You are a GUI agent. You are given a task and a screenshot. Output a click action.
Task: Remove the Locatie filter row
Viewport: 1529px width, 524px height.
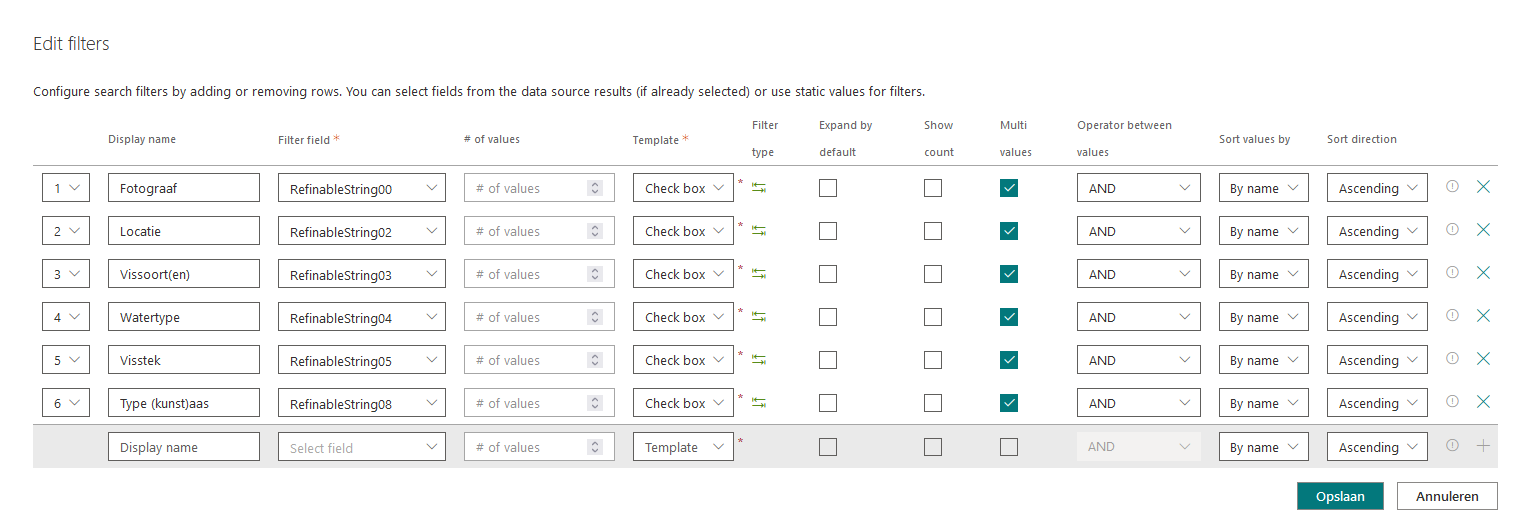pyautogui.click(x=1483, y=229)
